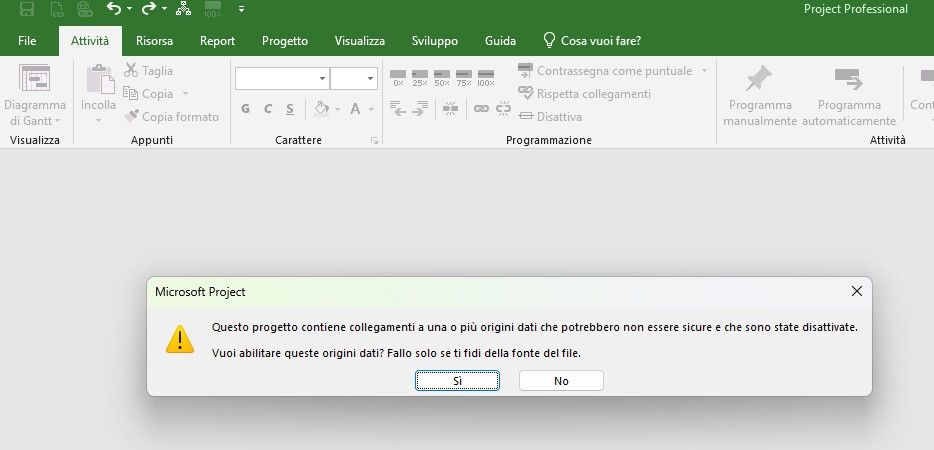Switch to the Risorsa tab

point(154,41)
